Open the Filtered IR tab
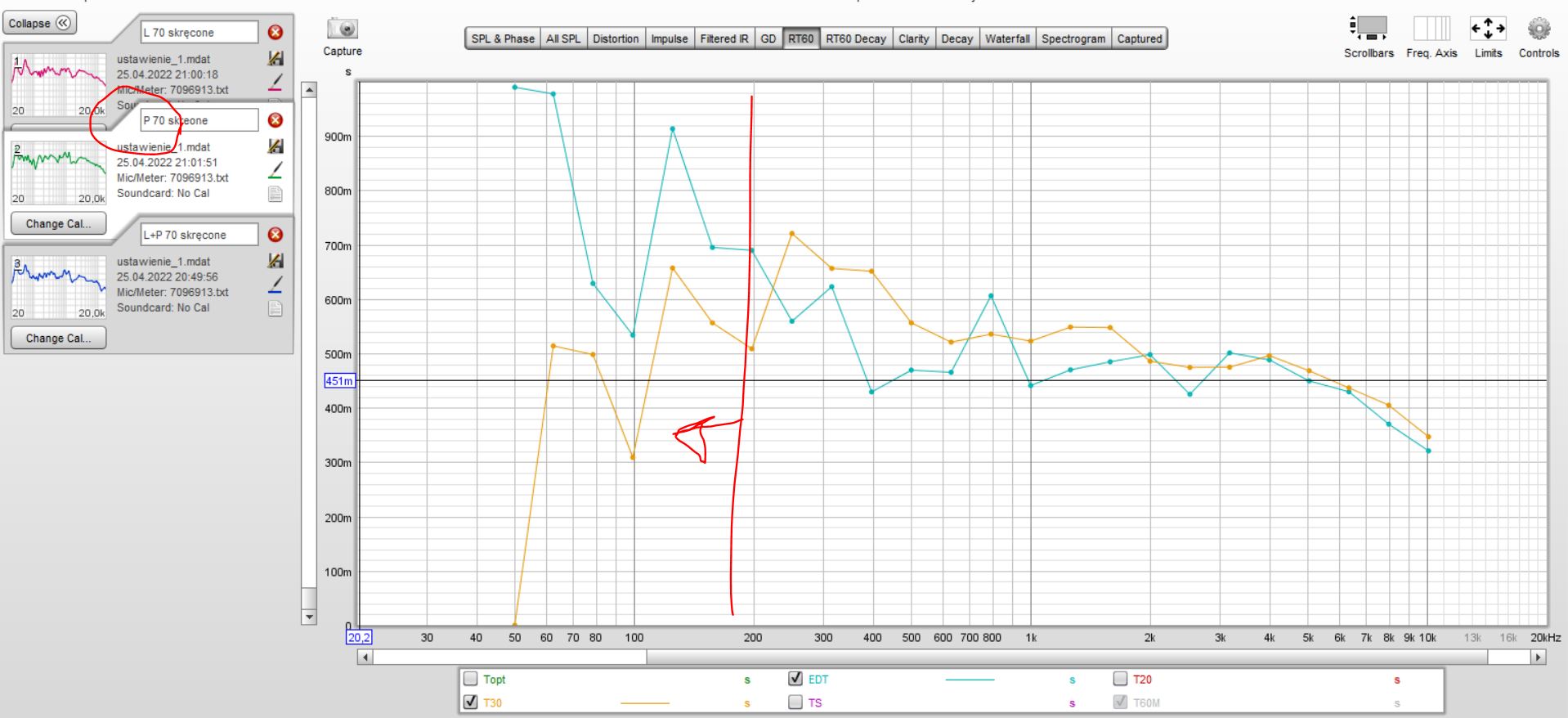This screenshot has width=1568, height=718. (x=724, y=38)
